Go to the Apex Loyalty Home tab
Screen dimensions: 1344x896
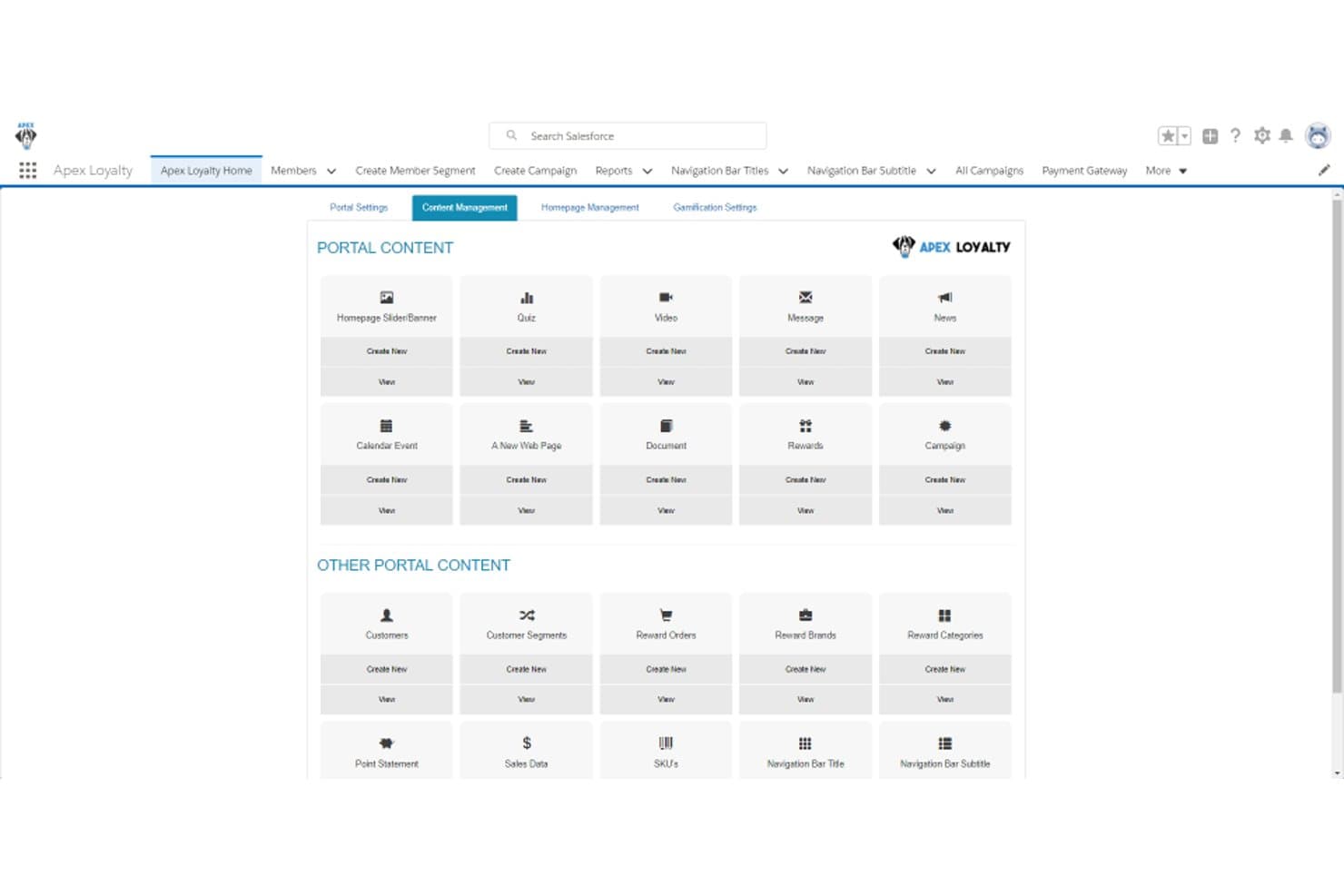tap(206, 171)
